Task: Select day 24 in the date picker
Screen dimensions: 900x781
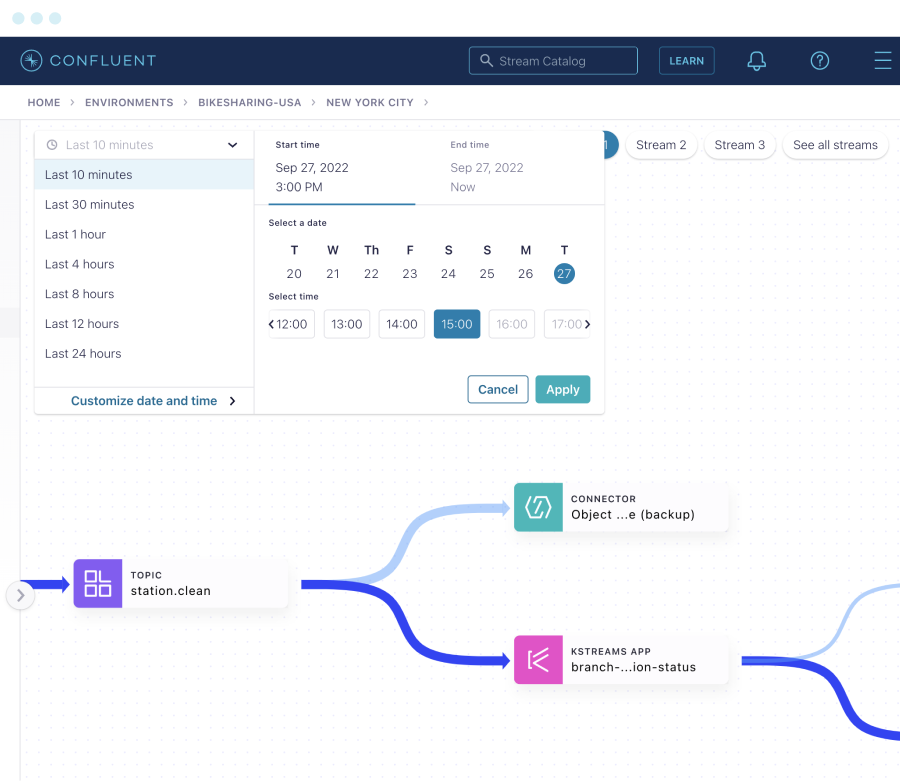Action: pos(448,273)
